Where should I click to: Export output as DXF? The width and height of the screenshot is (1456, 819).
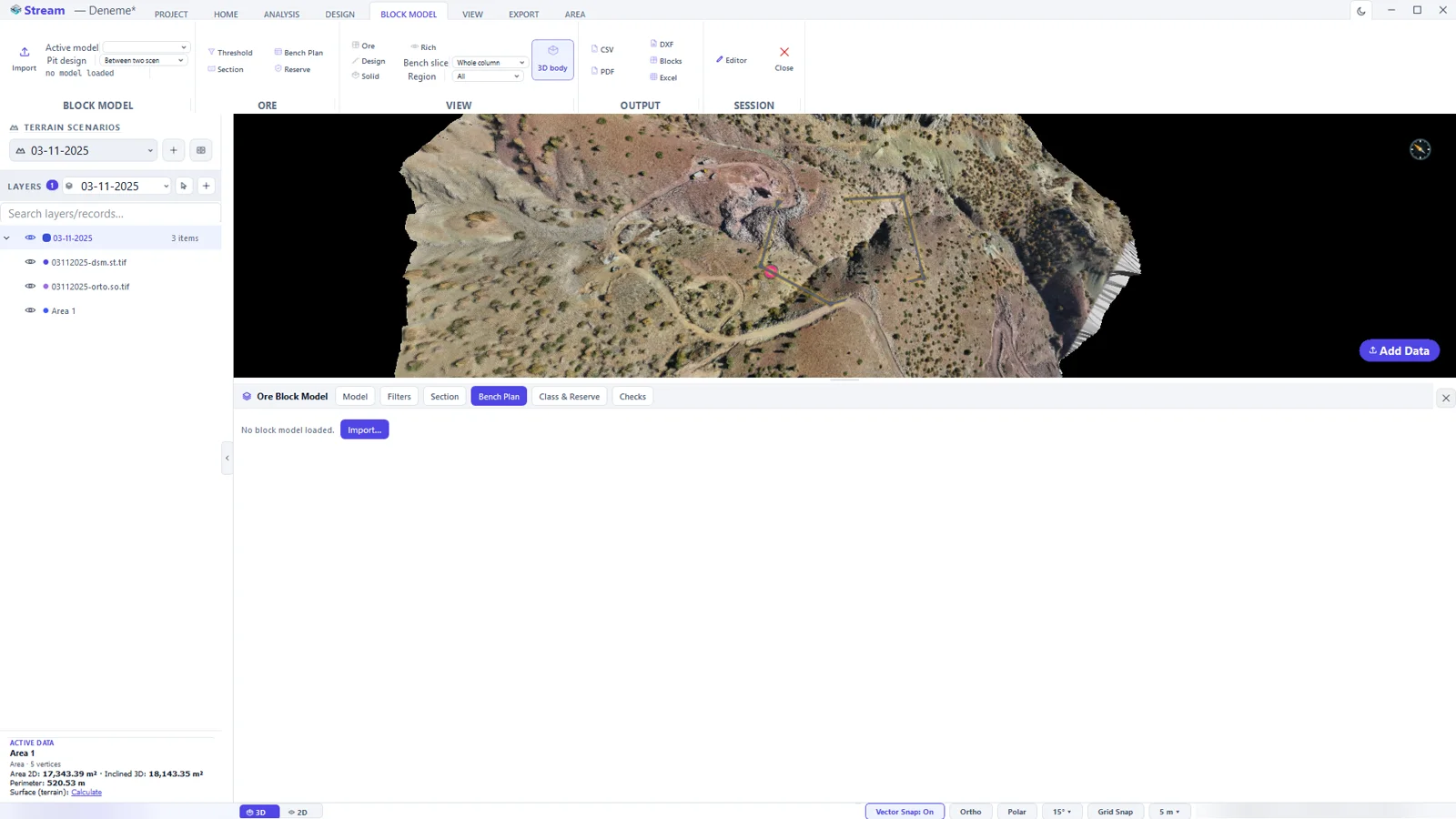tap(662, 44)
